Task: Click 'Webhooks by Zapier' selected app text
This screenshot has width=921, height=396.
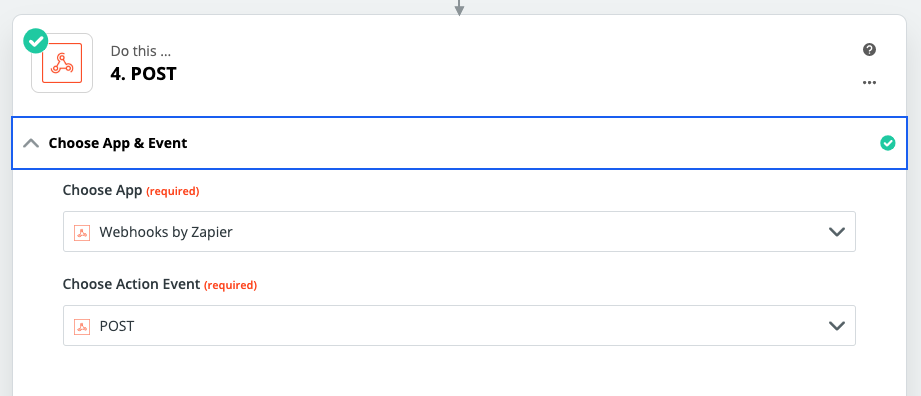Action: (x=166, y=232)
